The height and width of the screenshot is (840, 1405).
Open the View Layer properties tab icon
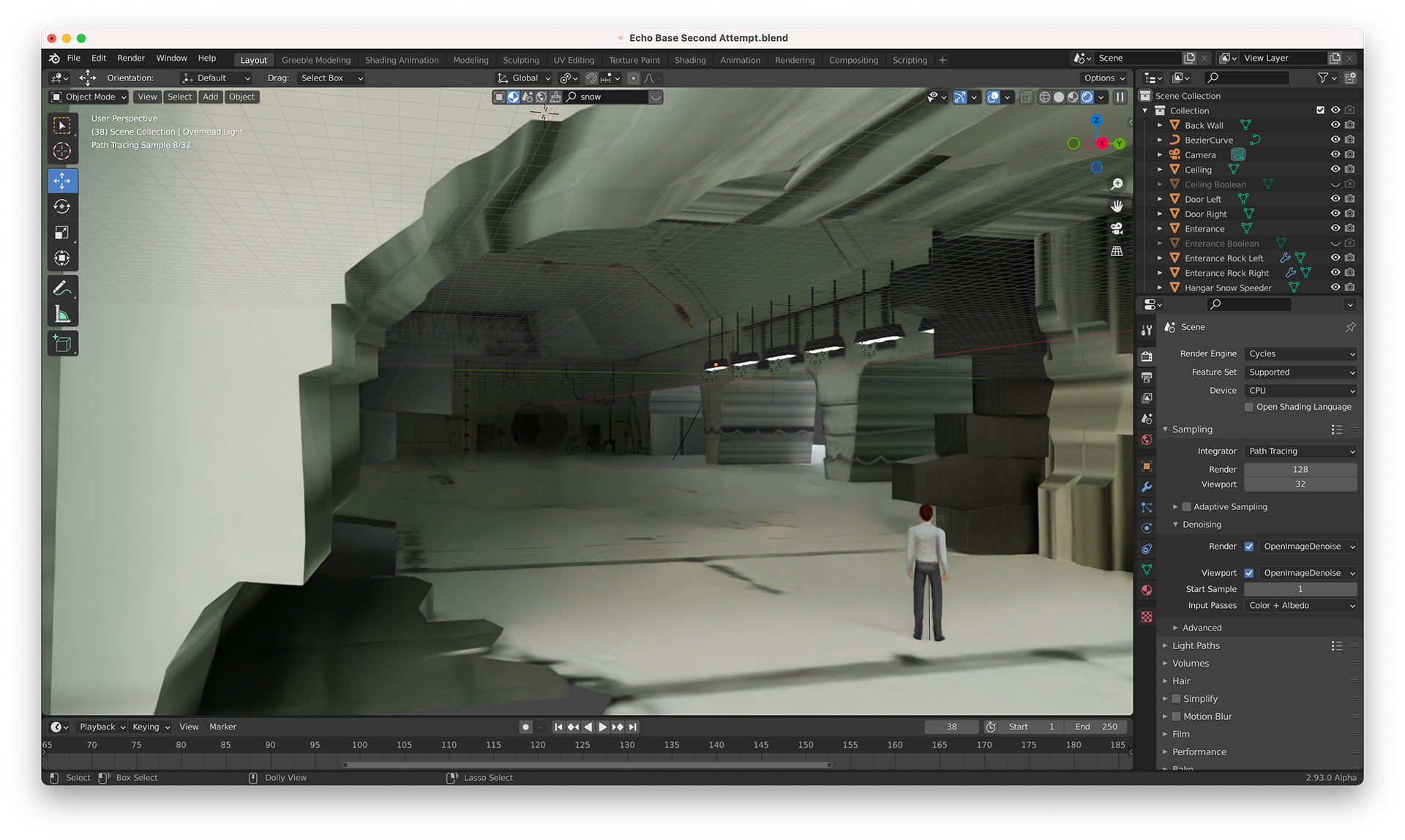[1147, 398]
